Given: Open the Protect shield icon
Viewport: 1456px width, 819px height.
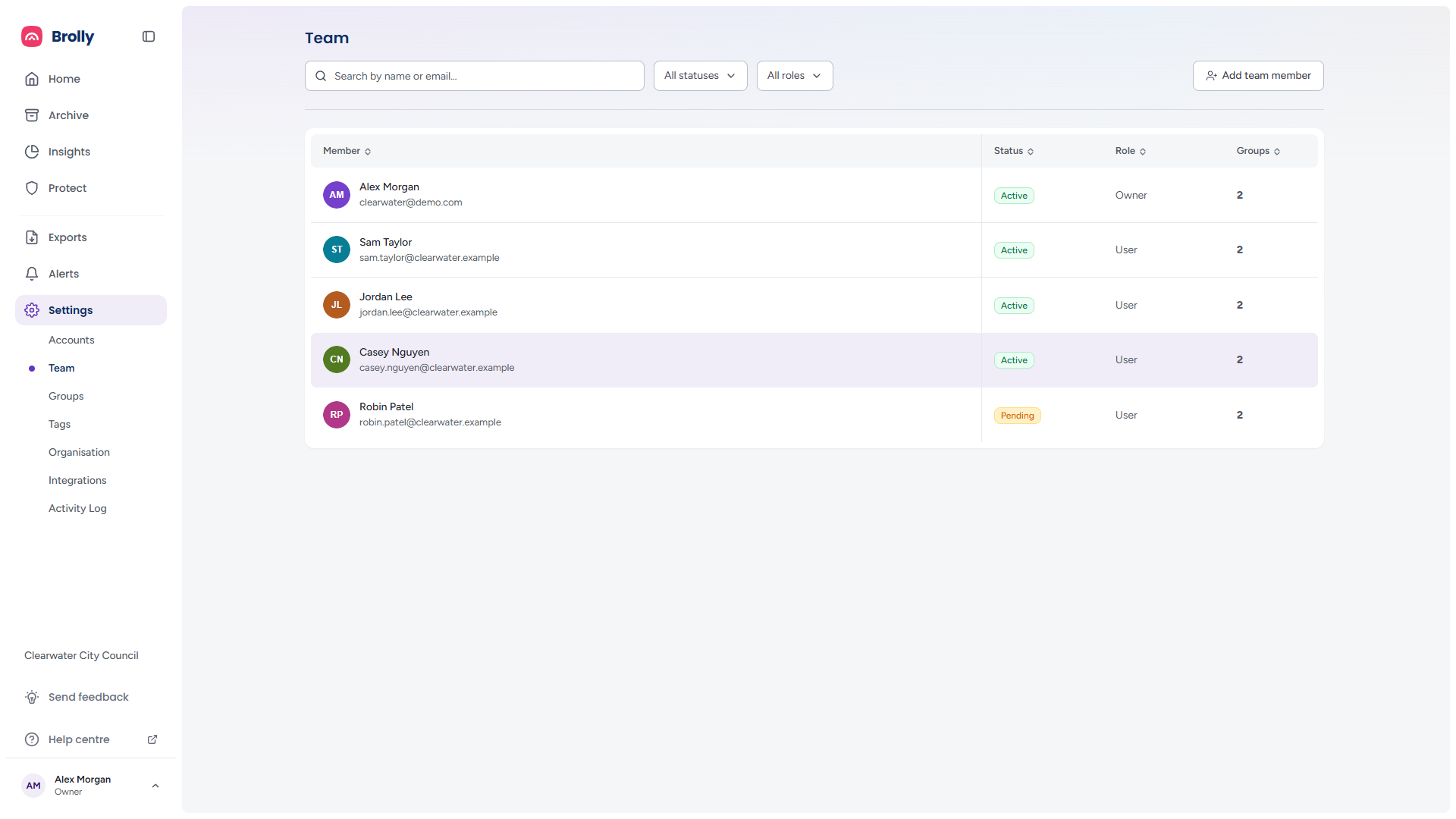Looking at the screenshot, I should [x=32, y=188].
